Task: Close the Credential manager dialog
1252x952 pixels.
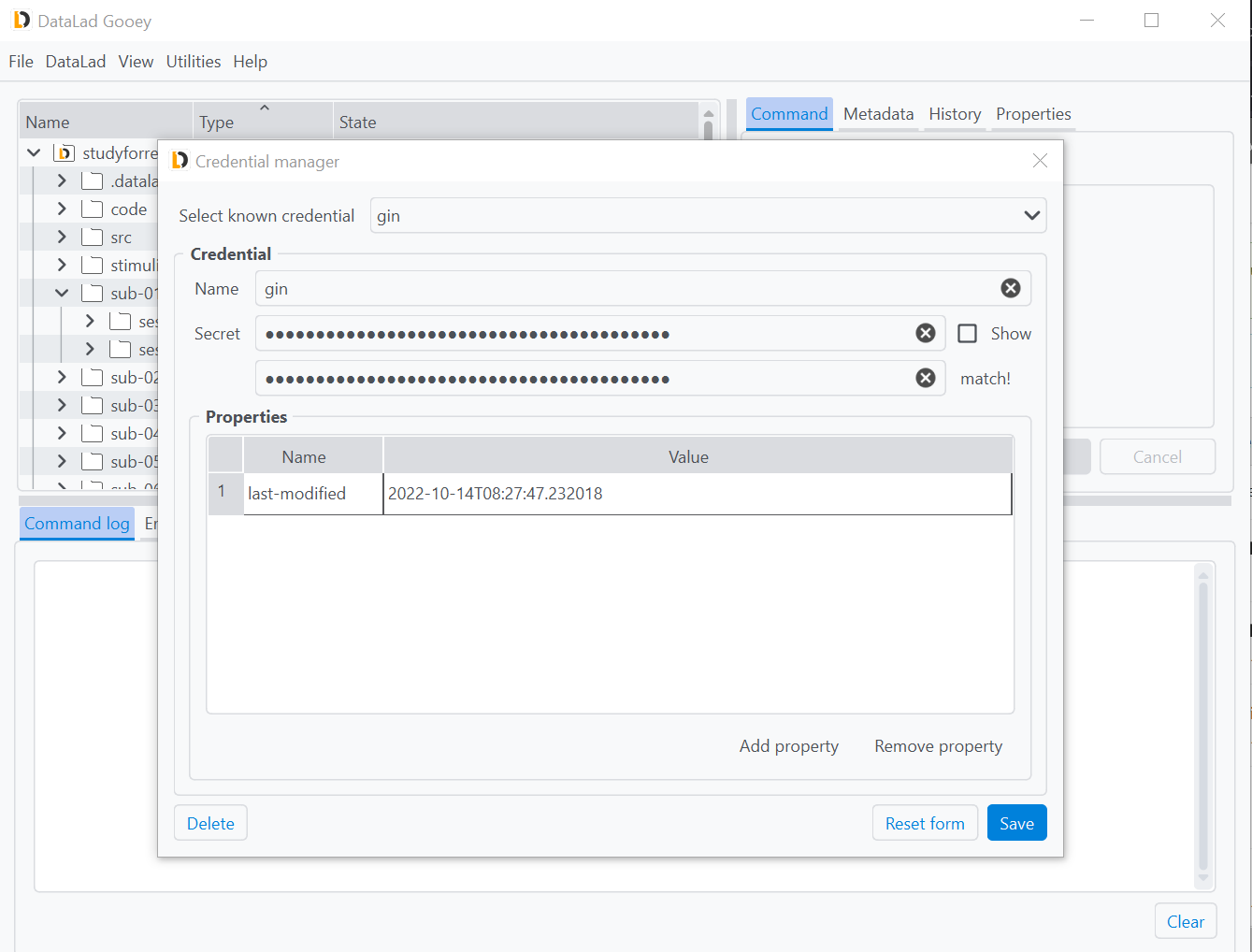Action: click(x=1040, y=161)
